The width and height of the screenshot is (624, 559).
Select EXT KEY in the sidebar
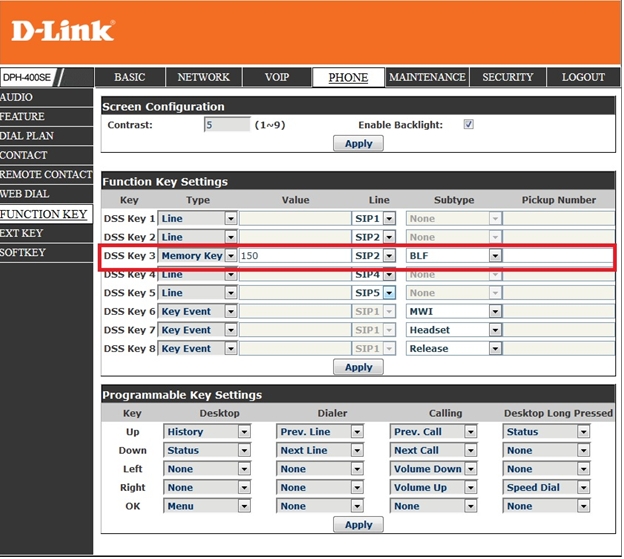pos(22,233)
